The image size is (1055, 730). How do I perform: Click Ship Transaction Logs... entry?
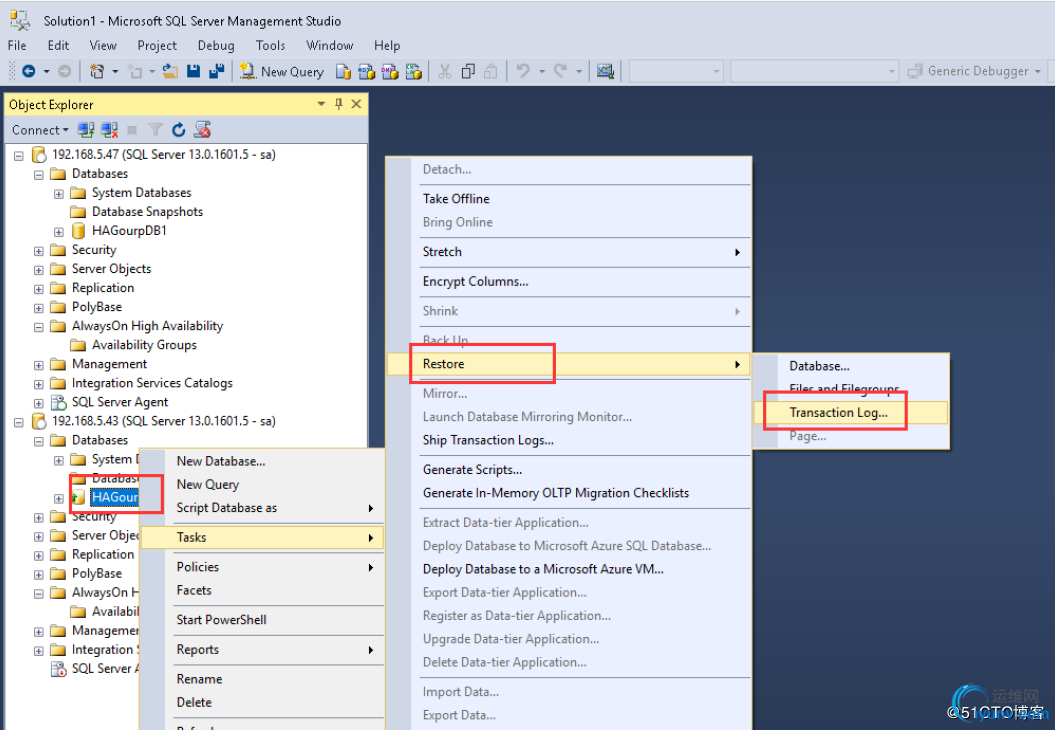click(567, 440)
